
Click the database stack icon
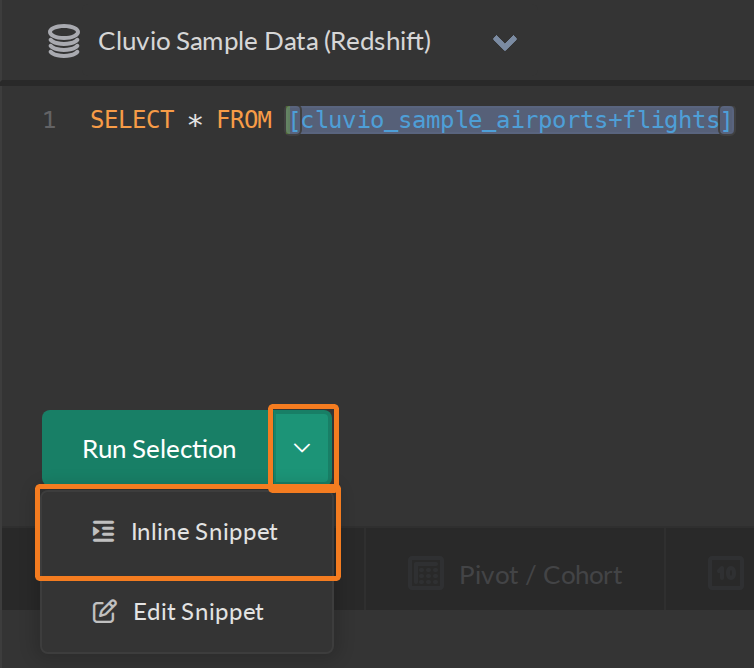point(64,41)
